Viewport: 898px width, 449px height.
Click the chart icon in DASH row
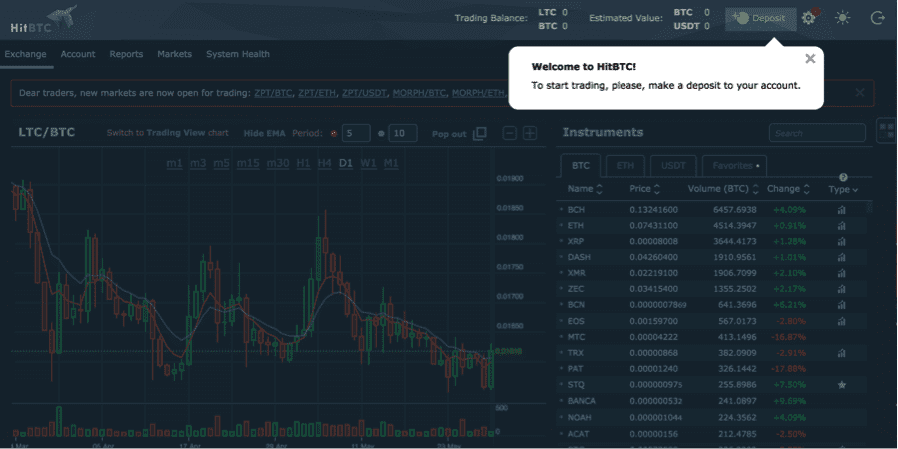pos(841,257)
